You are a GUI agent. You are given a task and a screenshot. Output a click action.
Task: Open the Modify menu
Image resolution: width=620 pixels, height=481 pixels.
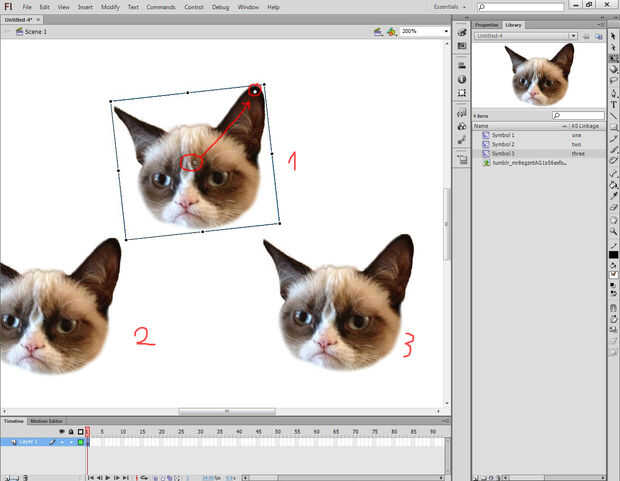click(x=110, y=7)
